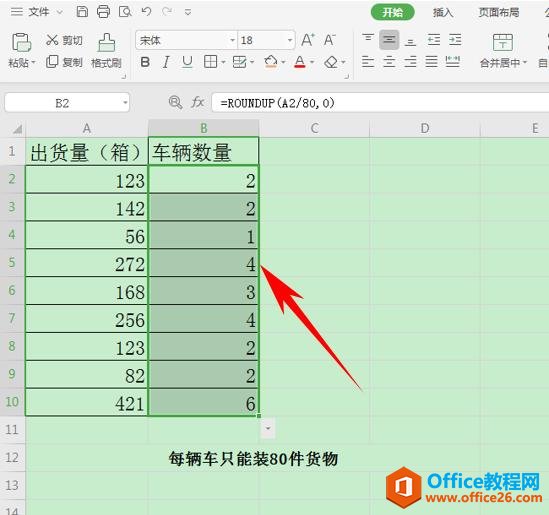
Task: Expand the font size dropdown showing 18
Action: pyautogui.click(x=290, y=40)
